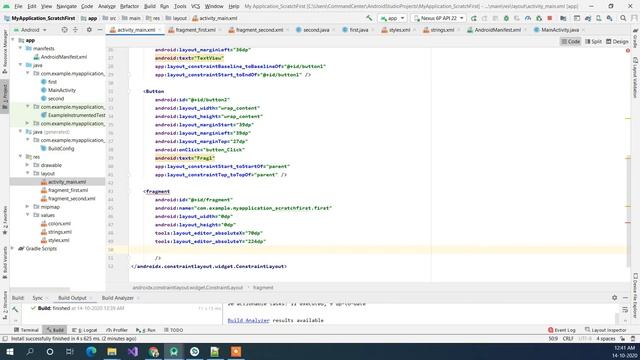Open the Build menu
The image size is (640, 360).
tap(149, 7)
